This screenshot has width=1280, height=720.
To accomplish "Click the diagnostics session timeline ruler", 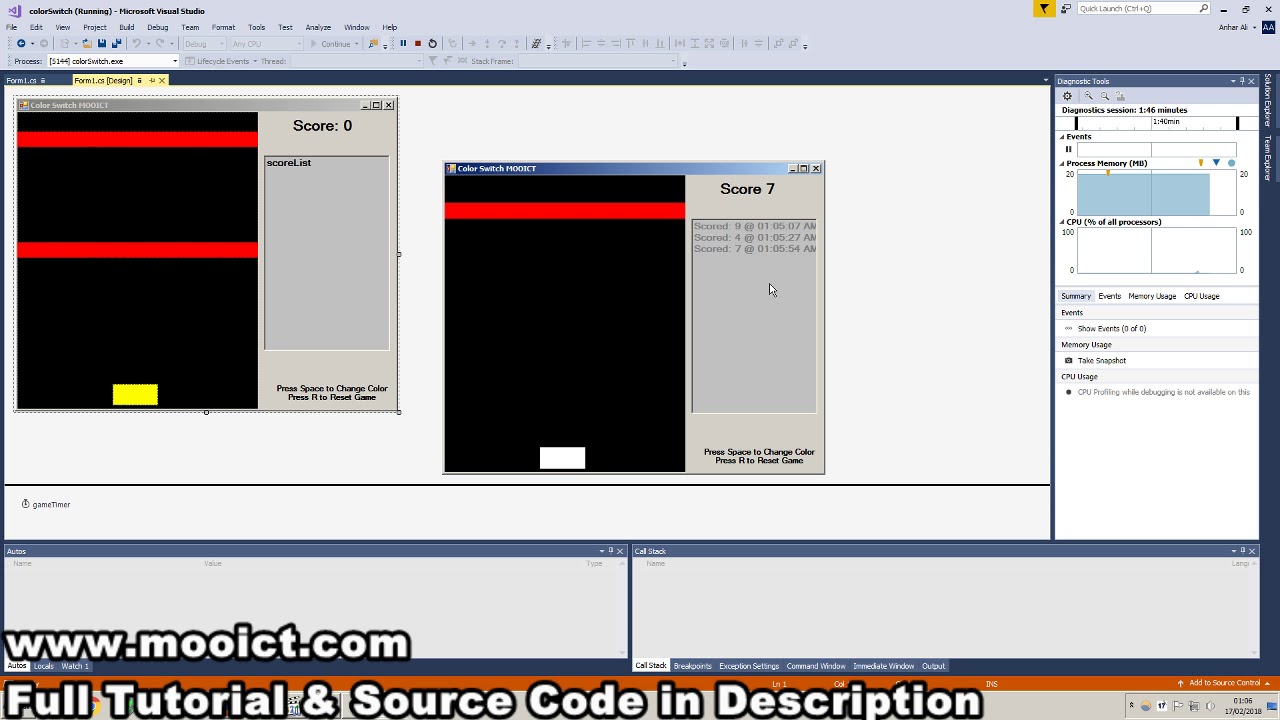I will click(1157, 123).
